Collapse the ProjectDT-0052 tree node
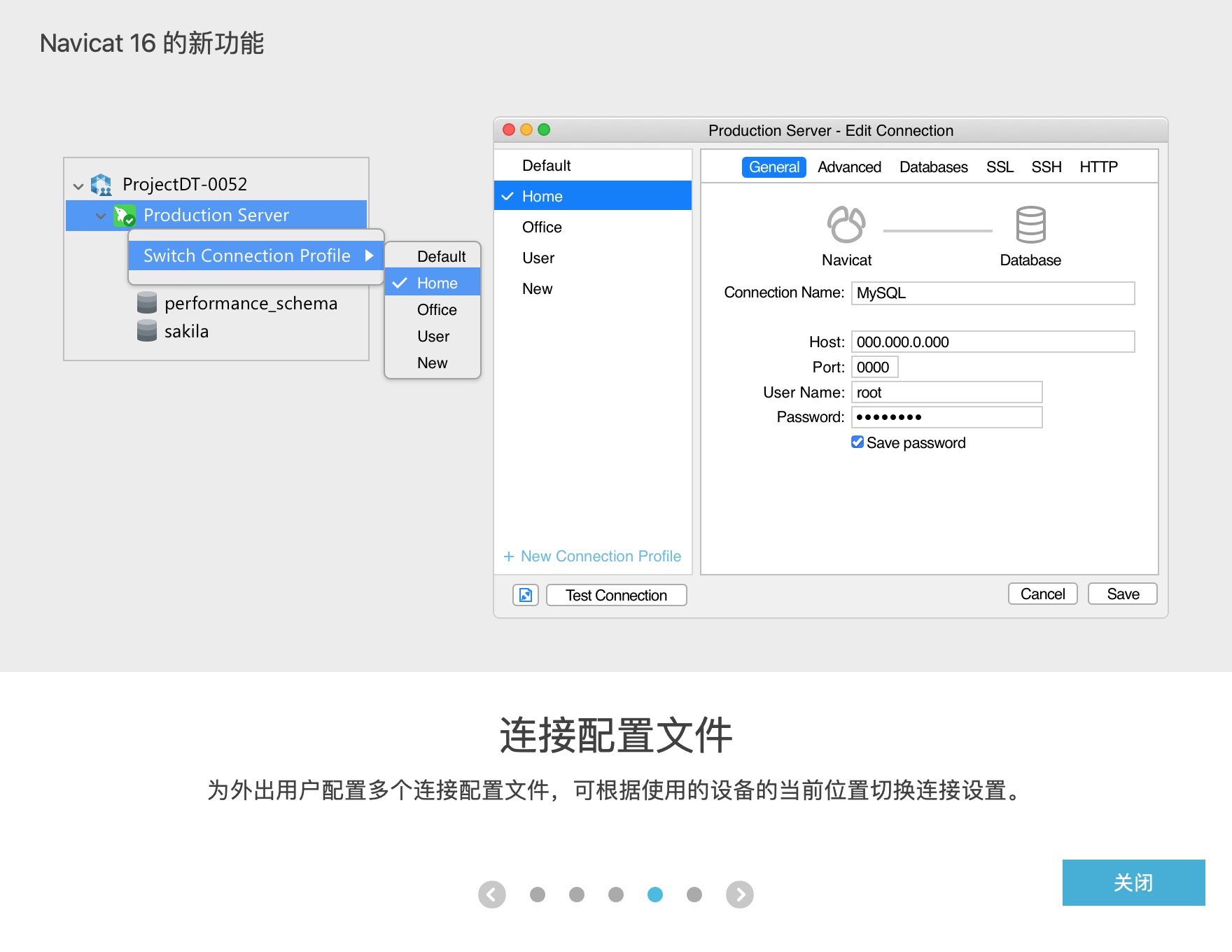The height and width of the screenshot is (952, 1232). 78,185
